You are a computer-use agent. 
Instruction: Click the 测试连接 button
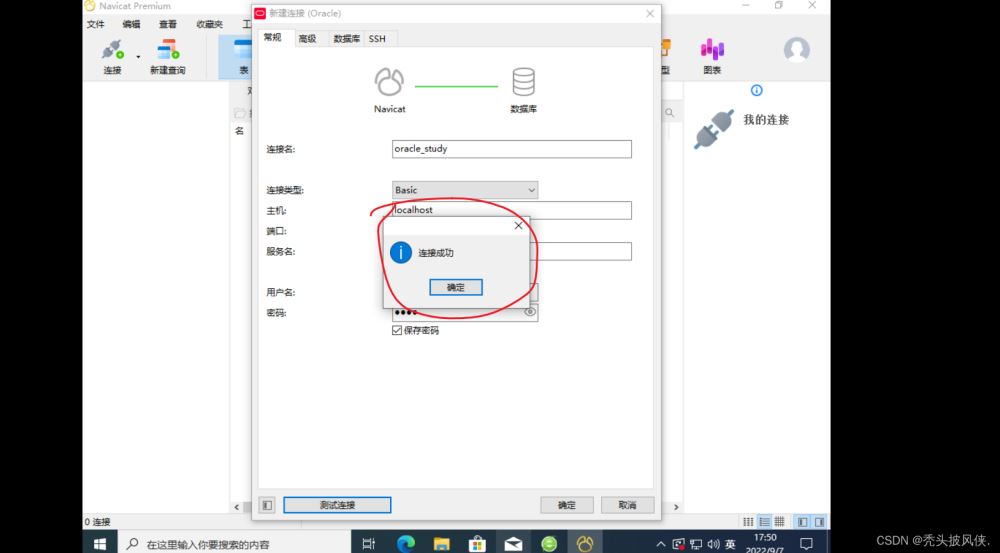coord(337,505)
